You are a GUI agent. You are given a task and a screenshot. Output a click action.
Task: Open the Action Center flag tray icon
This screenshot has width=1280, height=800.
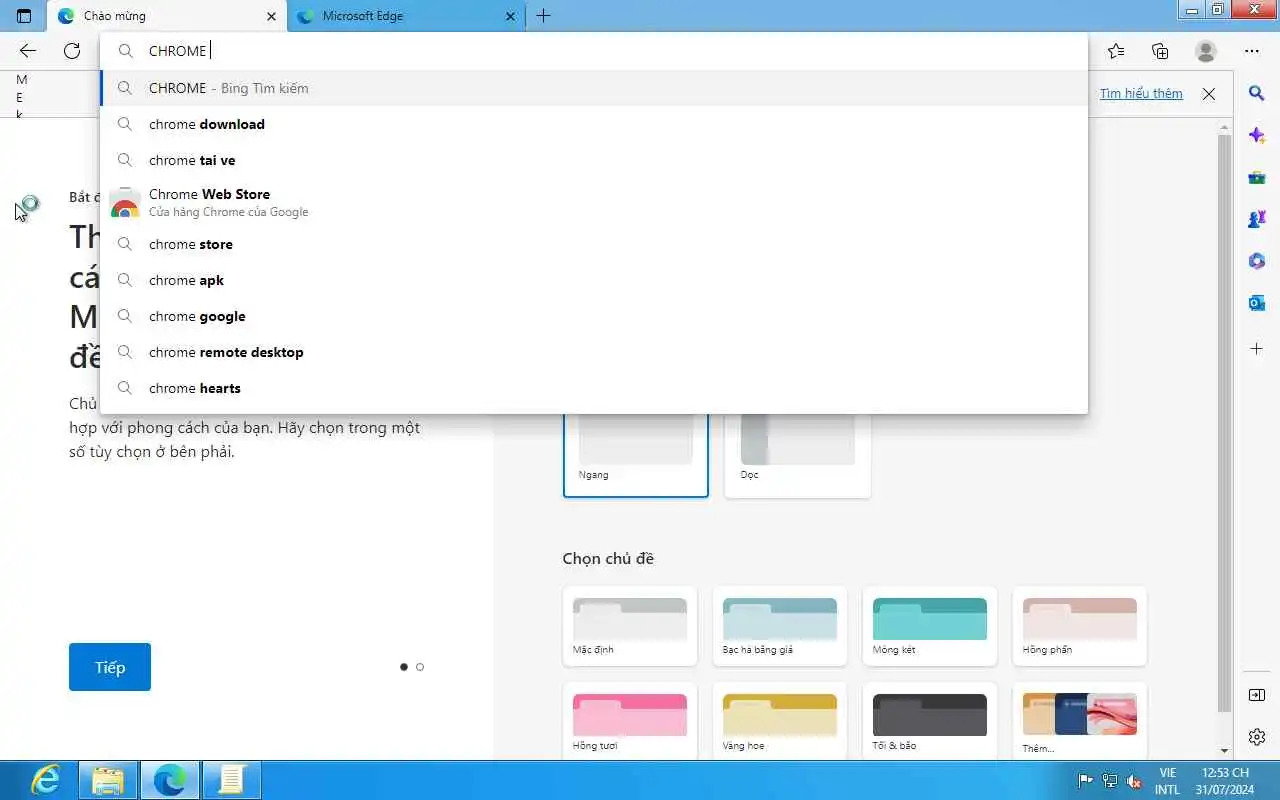(x=1085, y=781)
